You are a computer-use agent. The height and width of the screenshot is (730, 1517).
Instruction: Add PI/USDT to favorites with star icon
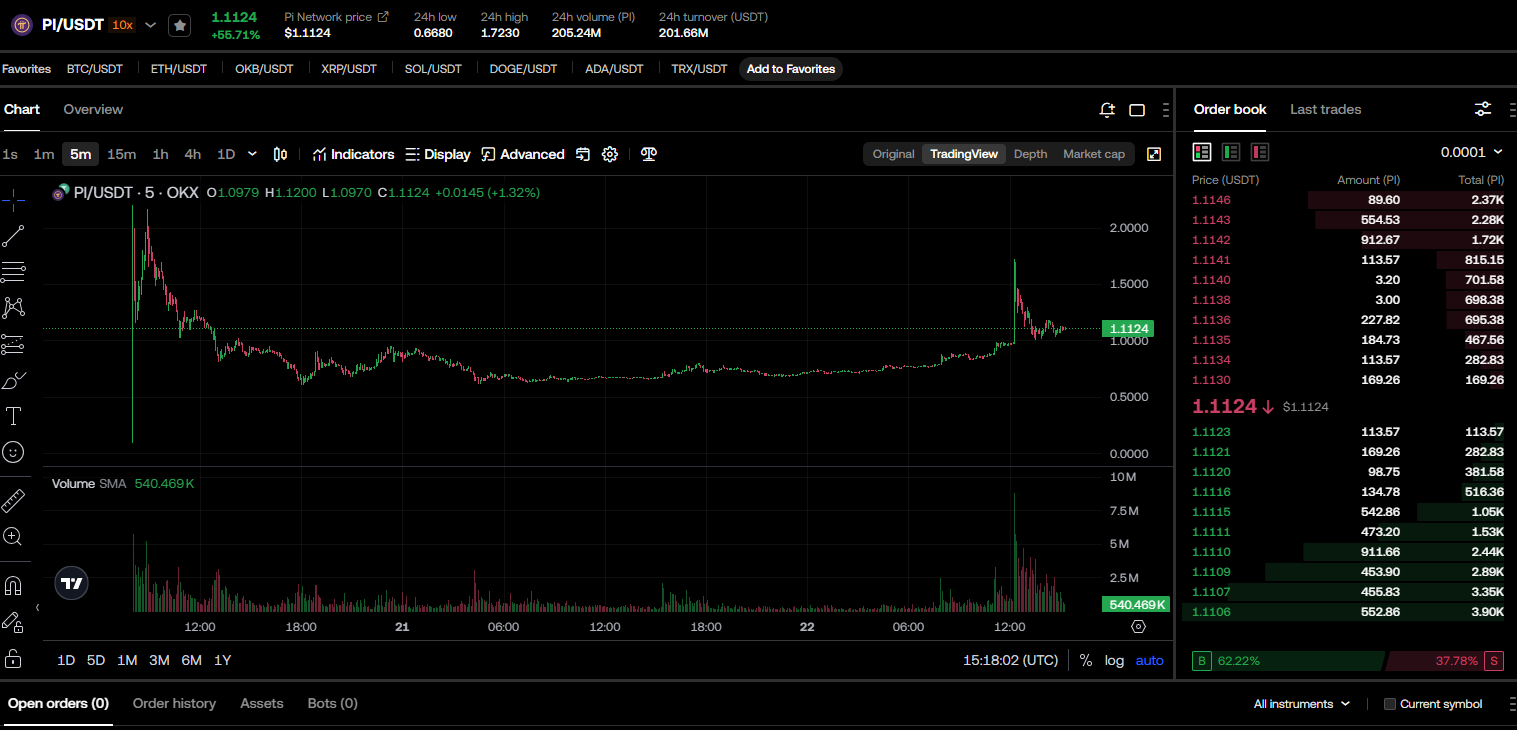[179, 25]
